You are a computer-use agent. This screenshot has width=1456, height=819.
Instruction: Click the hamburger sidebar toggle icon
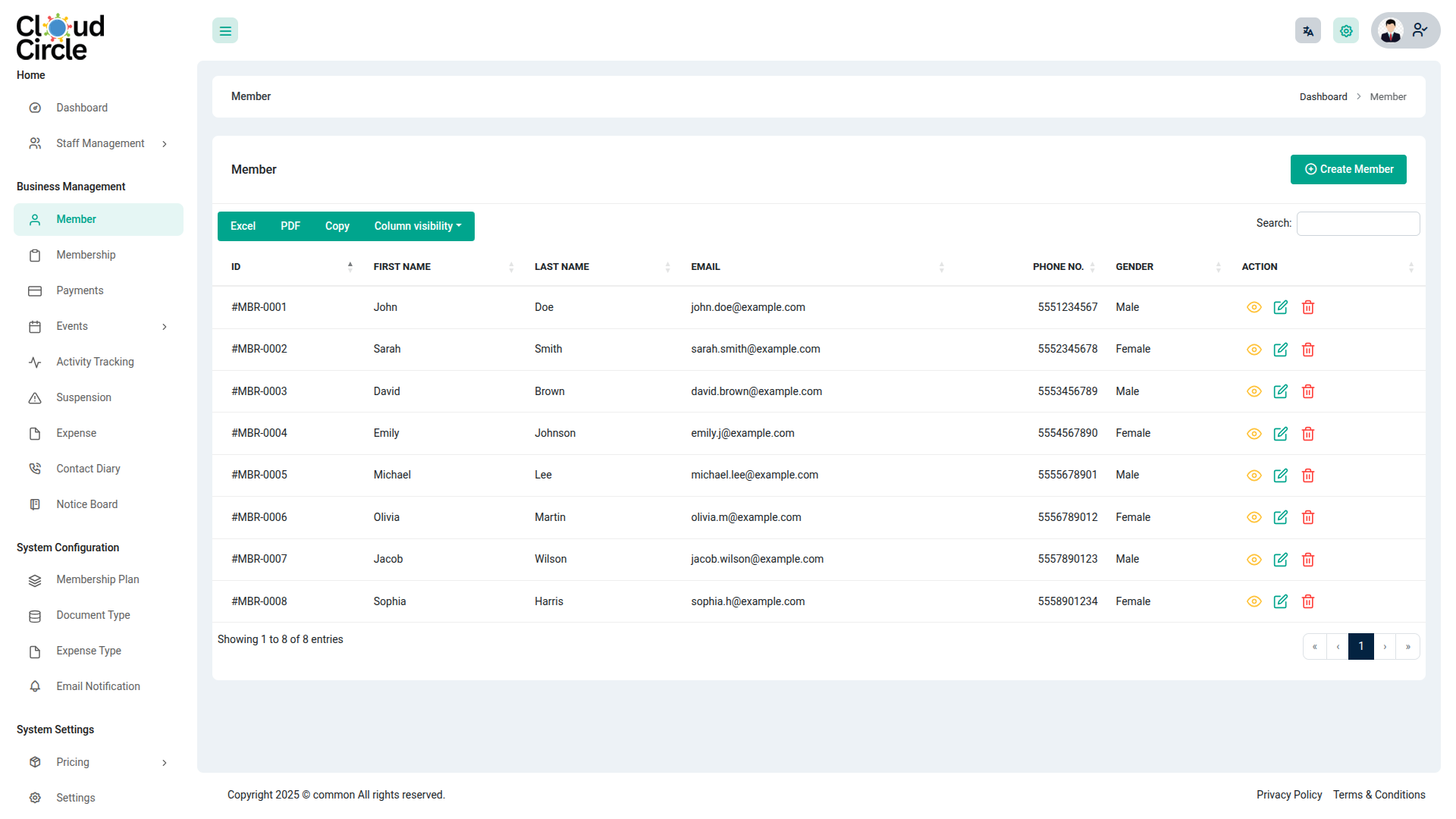[225, 31]
